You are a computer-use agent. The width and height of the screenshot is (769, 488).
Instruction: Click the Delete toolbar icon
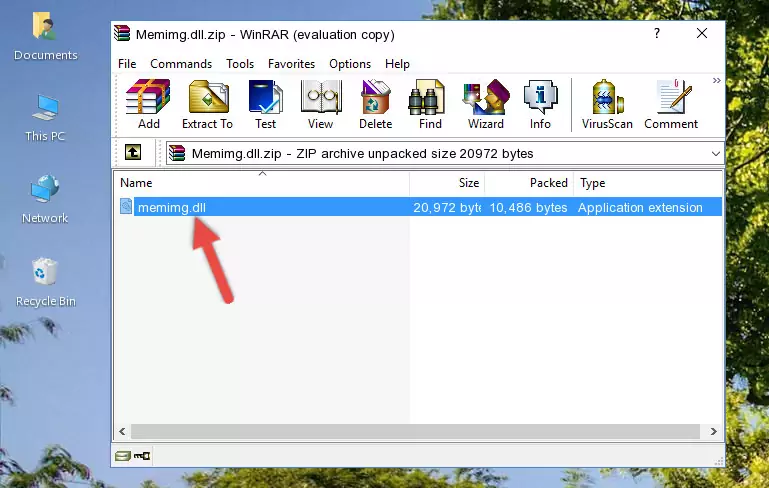tap(376, 104)
